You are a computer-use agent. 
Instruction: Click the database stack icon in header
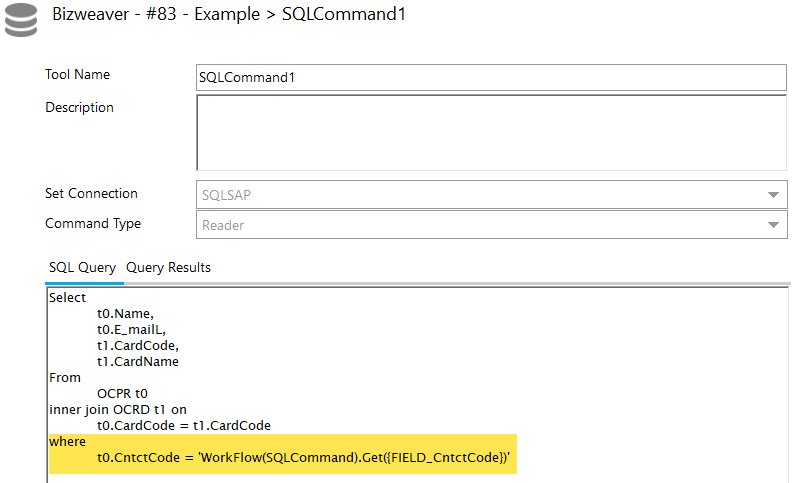tap(21, 20)
